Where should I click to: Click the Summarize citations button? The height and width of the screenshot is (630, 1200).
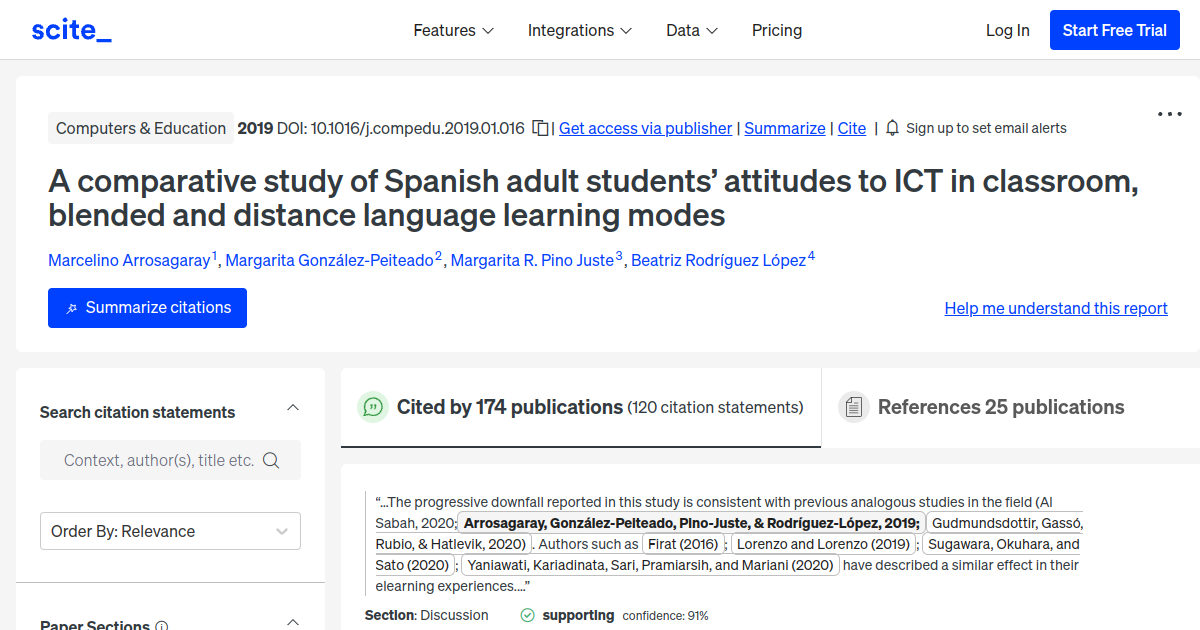click(x=147, y=308)
